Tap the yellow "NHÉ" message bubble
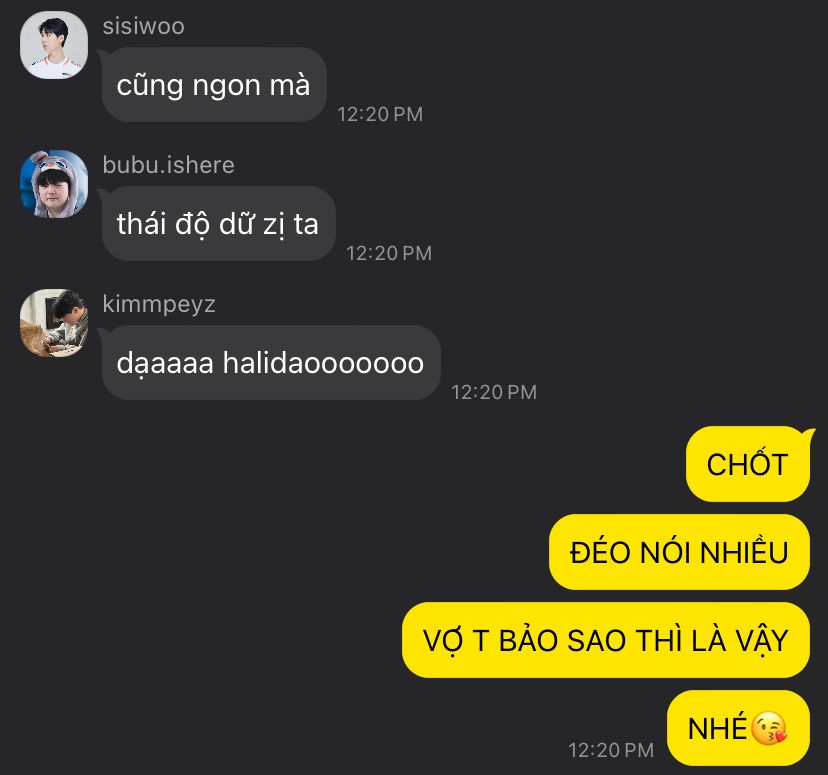Screen dimensions: 828x775 click(x=738, y=728)
